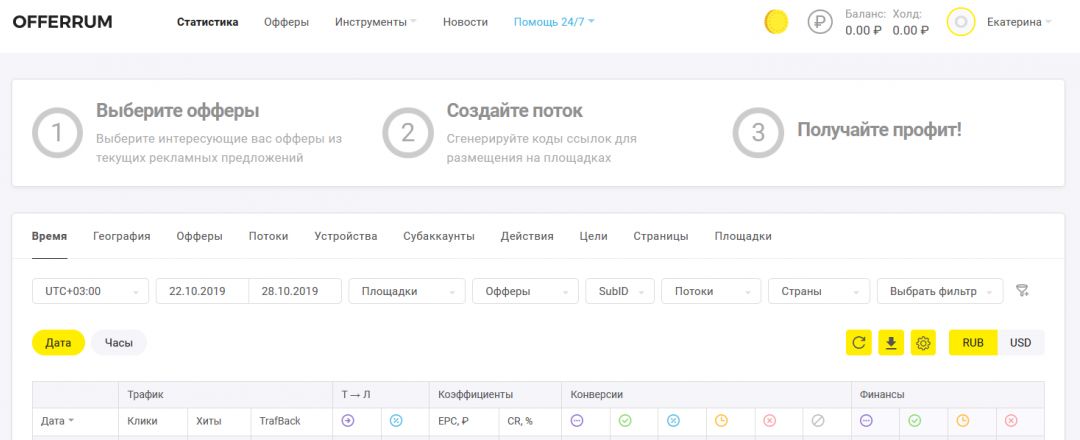Click the OFFERRUM logo
The width and height of the screenshot is (1080, 440).
pyautogui.click(x=62, y=22)
